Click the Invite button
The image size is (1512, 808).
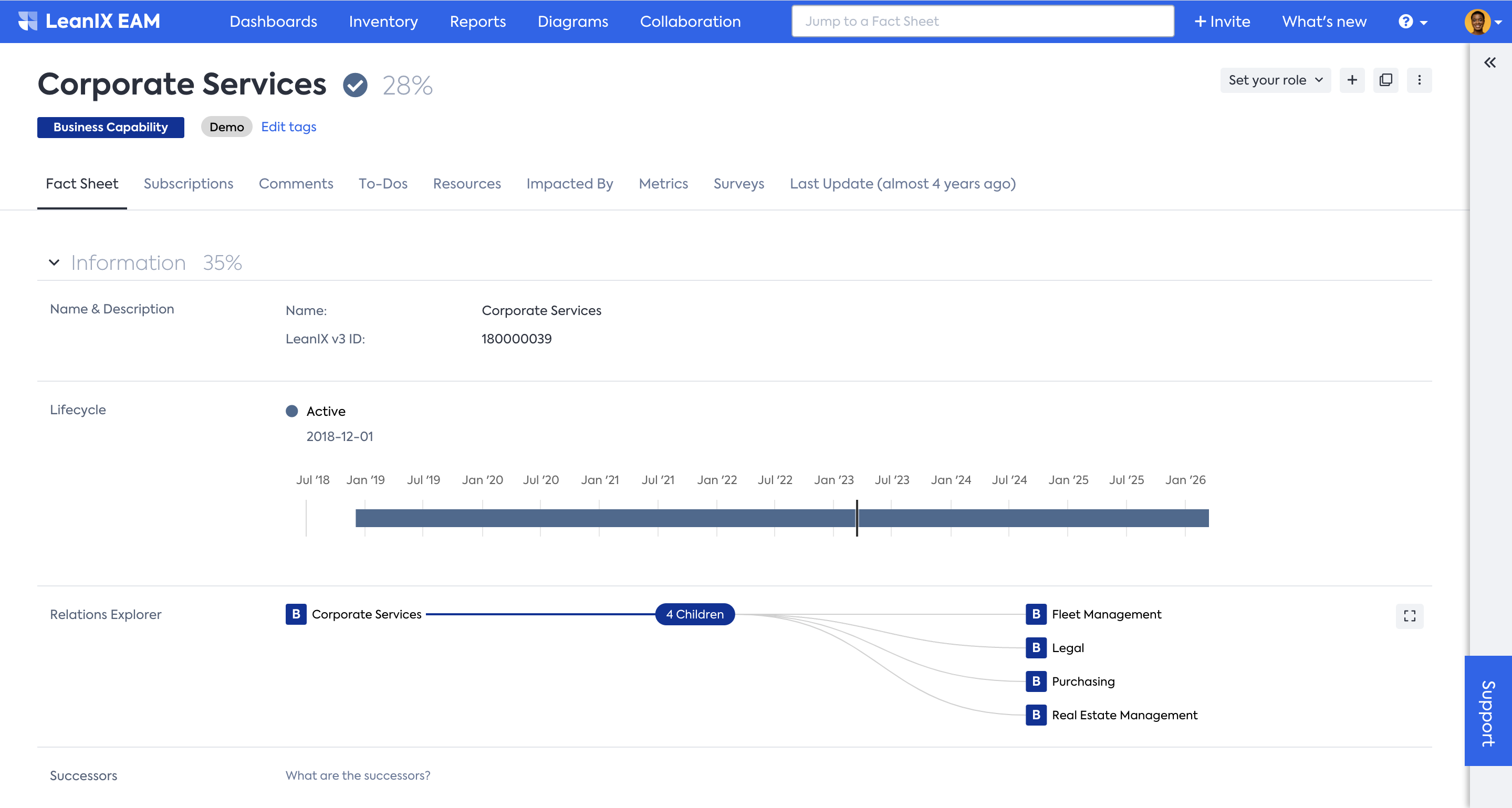pos(1222,22)
